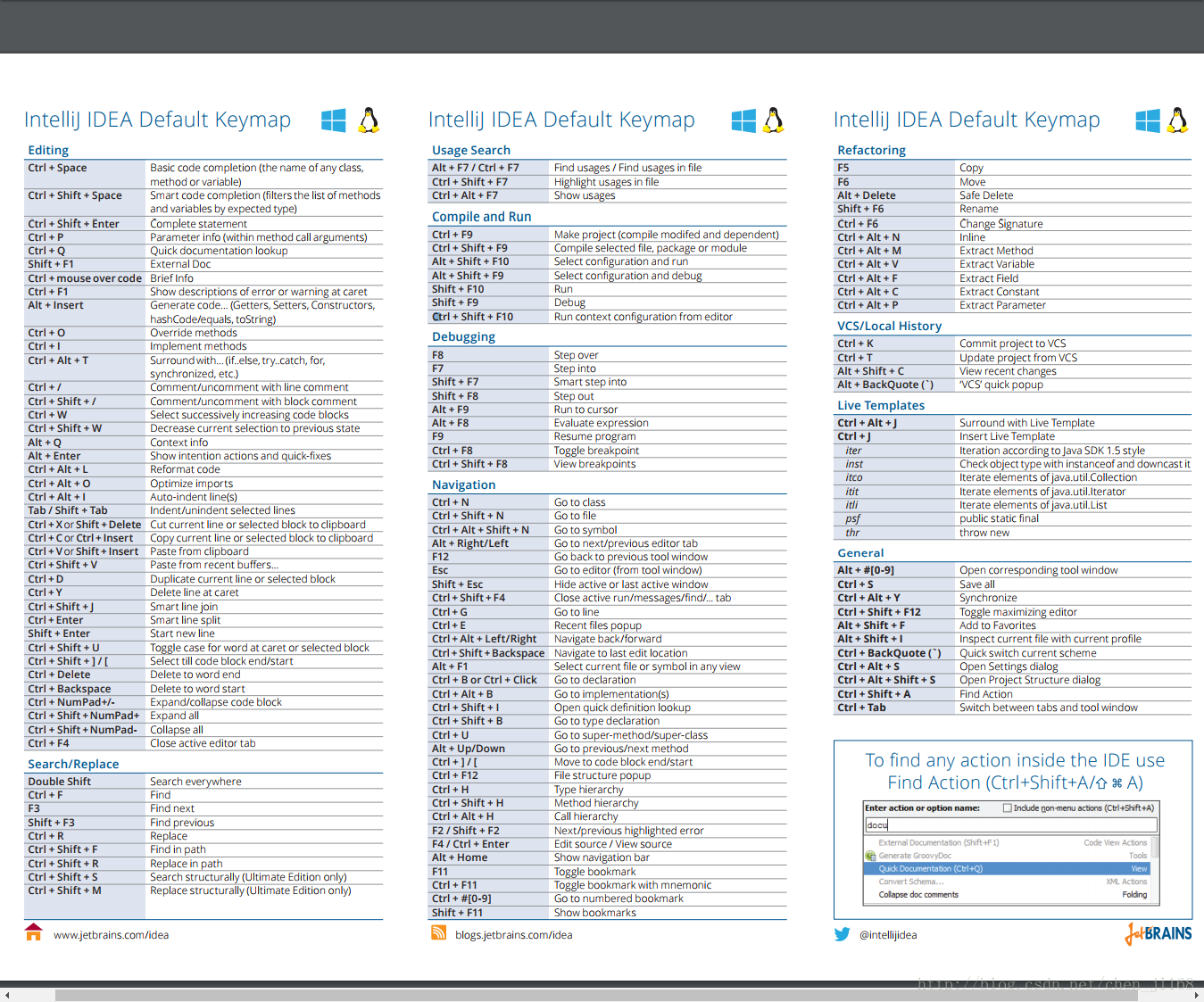The image size is (1204, 1002).
Task: Click the Compile and Run section heading
Action: (482, 217)
